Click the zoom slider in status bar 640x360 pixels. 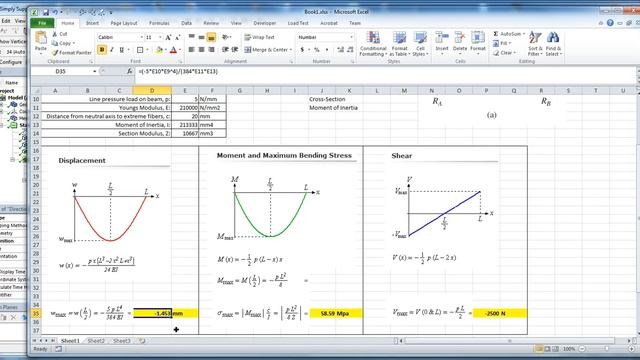(x=606, y=349)
